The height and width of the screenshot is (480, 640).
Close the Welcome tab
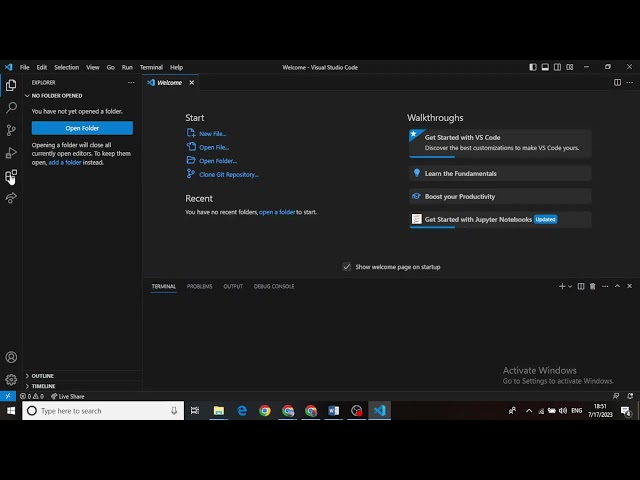(191, 82)
